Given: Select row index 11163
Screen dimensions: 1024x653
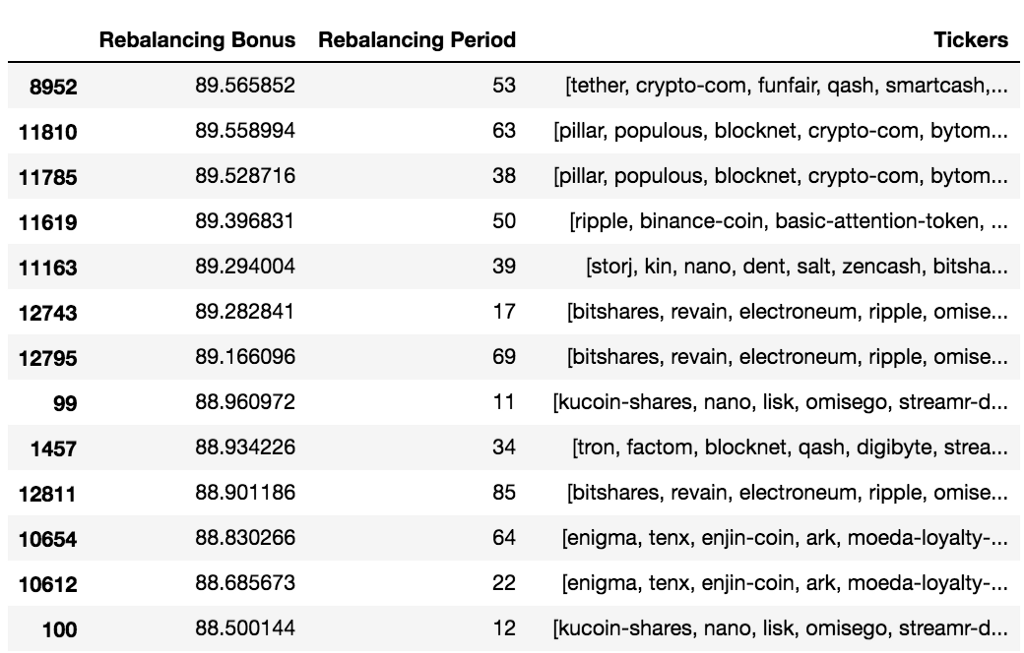Looking at the screenshot, I should (49, 265).
